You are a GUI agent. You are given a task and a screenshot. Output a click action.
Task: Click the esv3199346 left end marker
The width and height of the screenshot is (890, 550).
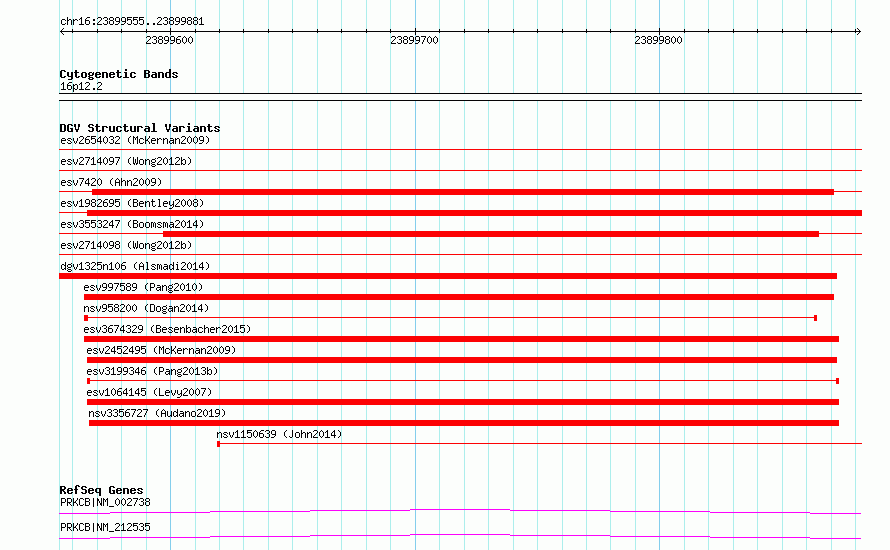[89, 381]
